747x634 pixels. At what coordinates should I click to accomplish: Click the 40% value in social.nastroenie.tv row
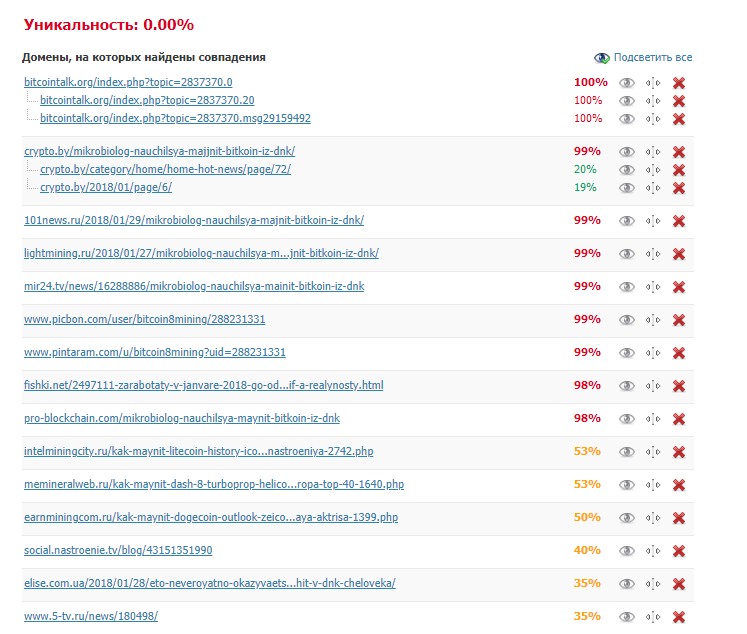coord(587,550)
